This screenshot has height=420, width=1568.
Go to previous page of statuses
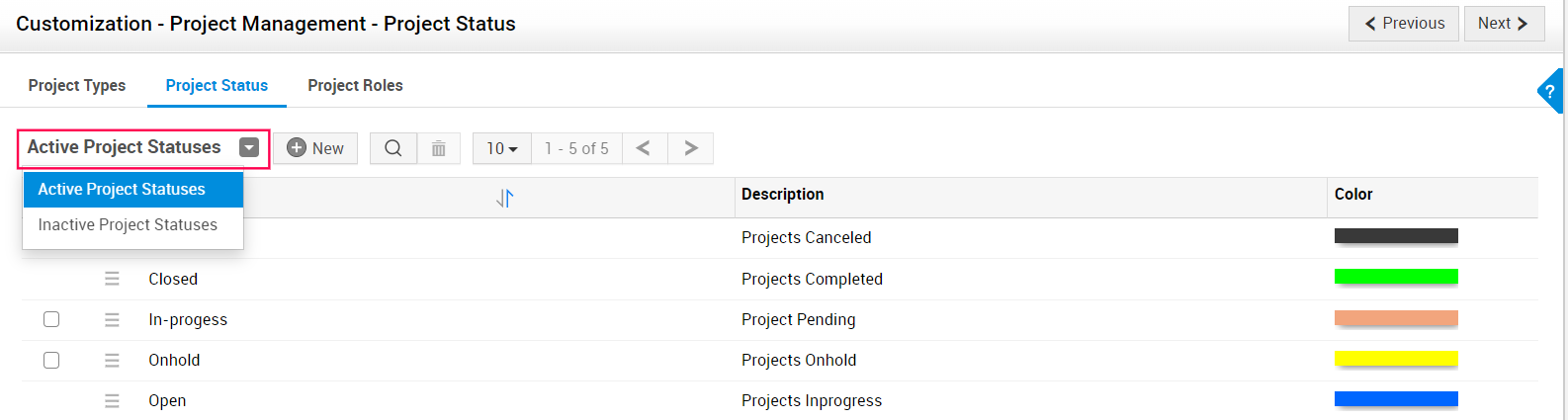pos(644,148)
